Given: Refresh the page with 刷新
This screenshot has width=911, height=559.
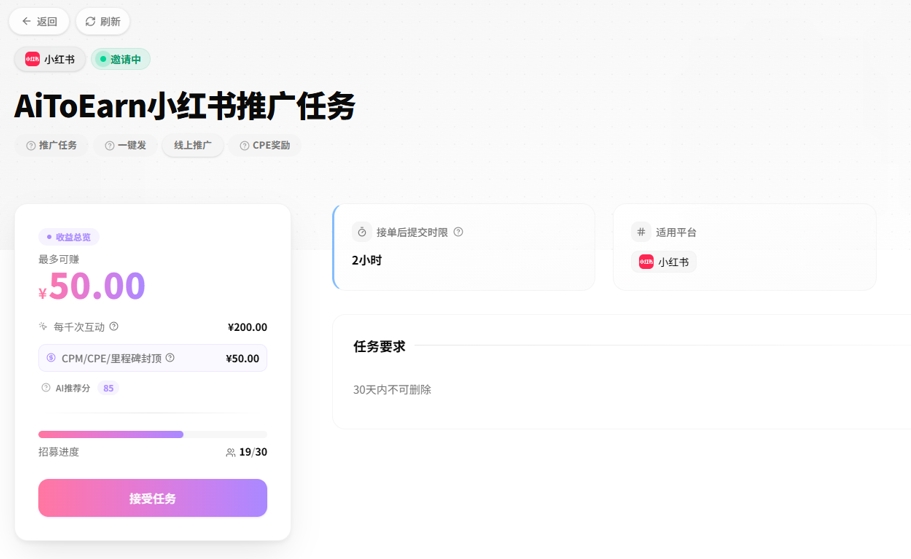Looking at the screenshot, I should coord(103,22).
